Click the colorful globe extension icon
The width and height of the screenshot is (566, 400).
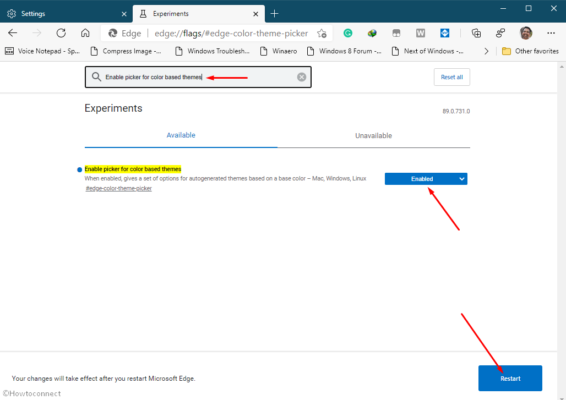(x=372, y=33)
